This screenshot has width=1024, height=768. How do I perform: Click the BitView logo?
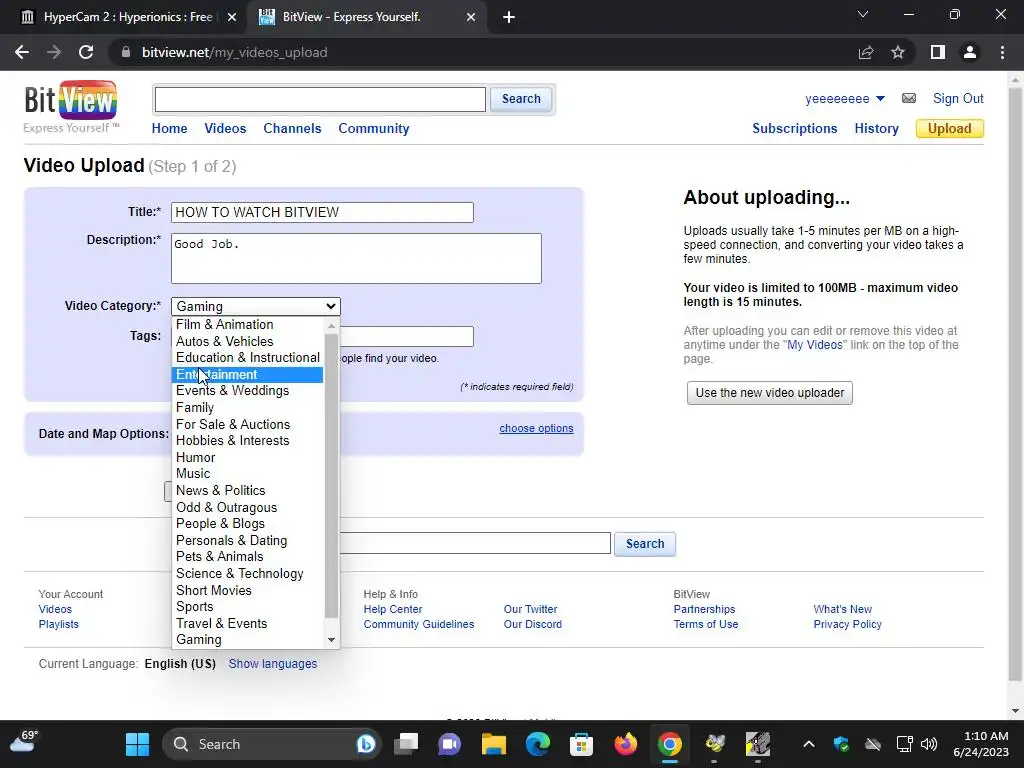(x=71, y=106)
